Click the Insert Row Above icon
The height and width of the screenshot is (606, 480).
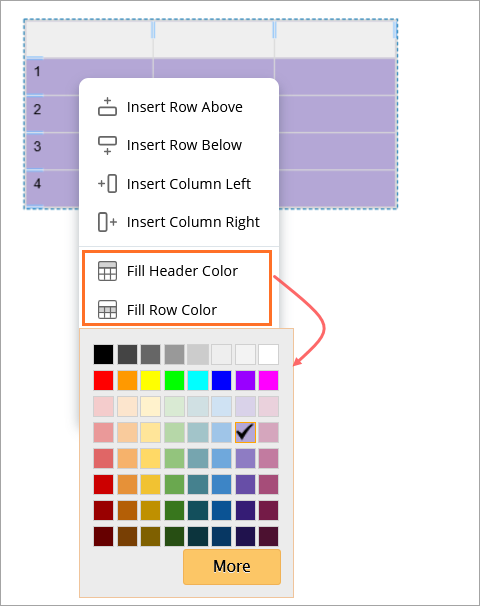[107, 107]
